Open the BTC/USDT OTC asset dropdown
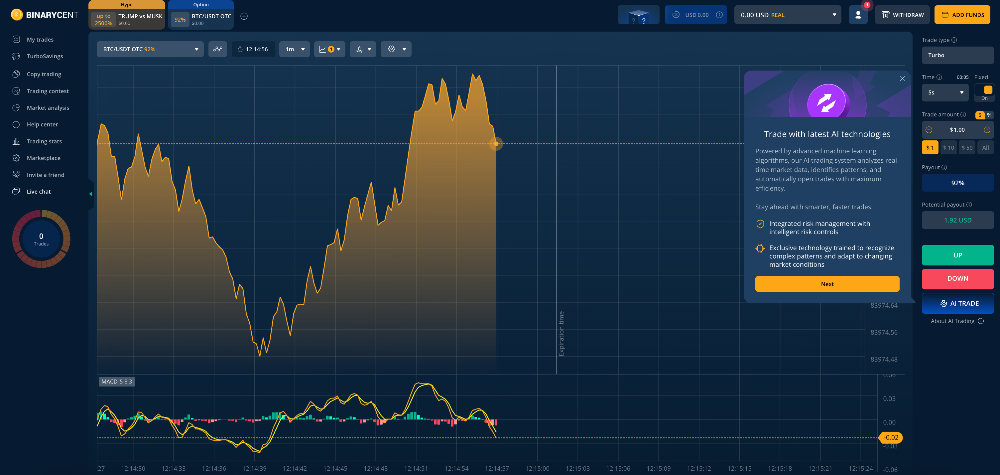Image resolution: width=1000 pixels, height=475 pixels. [x=150, y=48]
